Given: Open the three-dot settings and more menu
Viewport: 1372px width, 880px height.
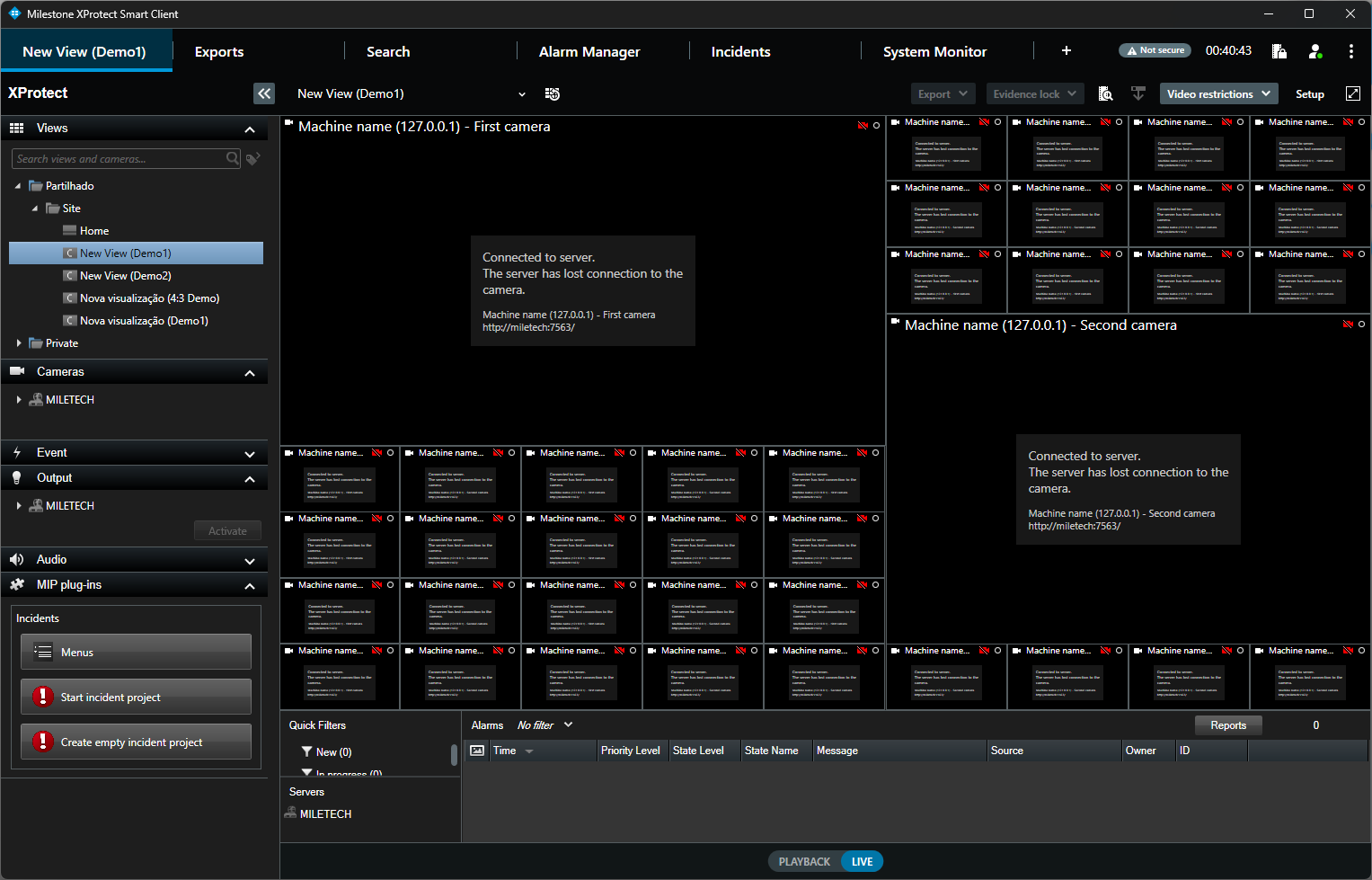Looking at the screenshot, I should (1351, 51).
